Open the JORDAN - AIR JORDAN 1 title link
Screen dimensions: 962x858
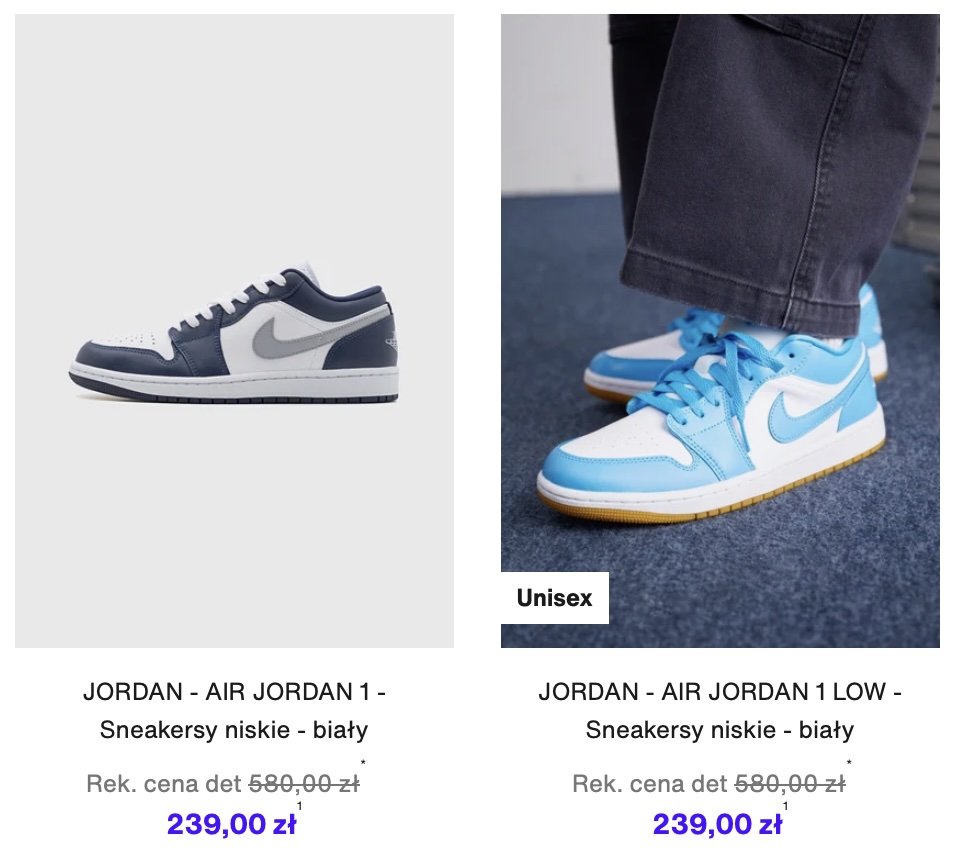point(234,692)
